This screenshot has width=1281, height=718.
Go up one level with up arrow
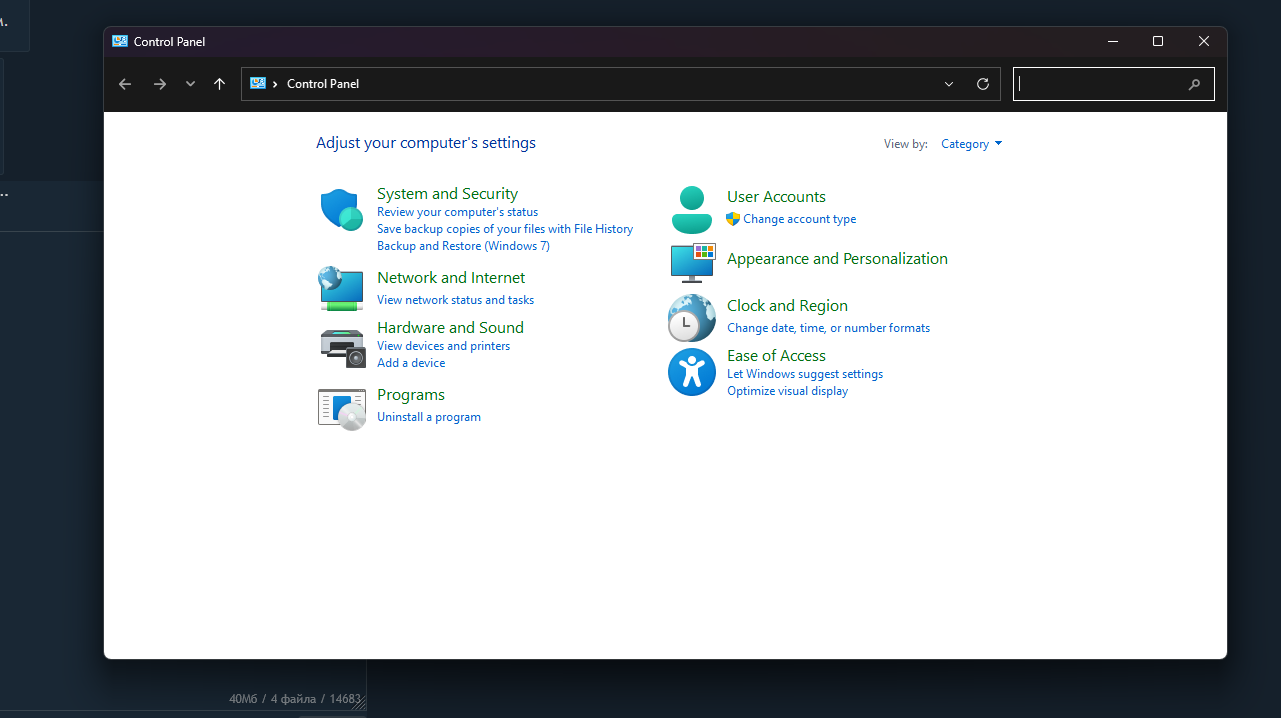click(x=220, y=84)
